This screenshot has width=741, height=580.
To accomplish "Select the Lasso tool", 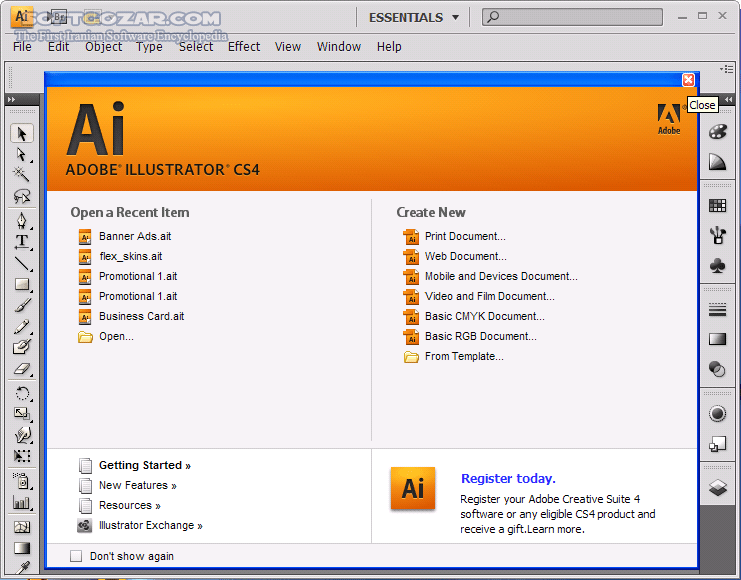I will 22,195.
